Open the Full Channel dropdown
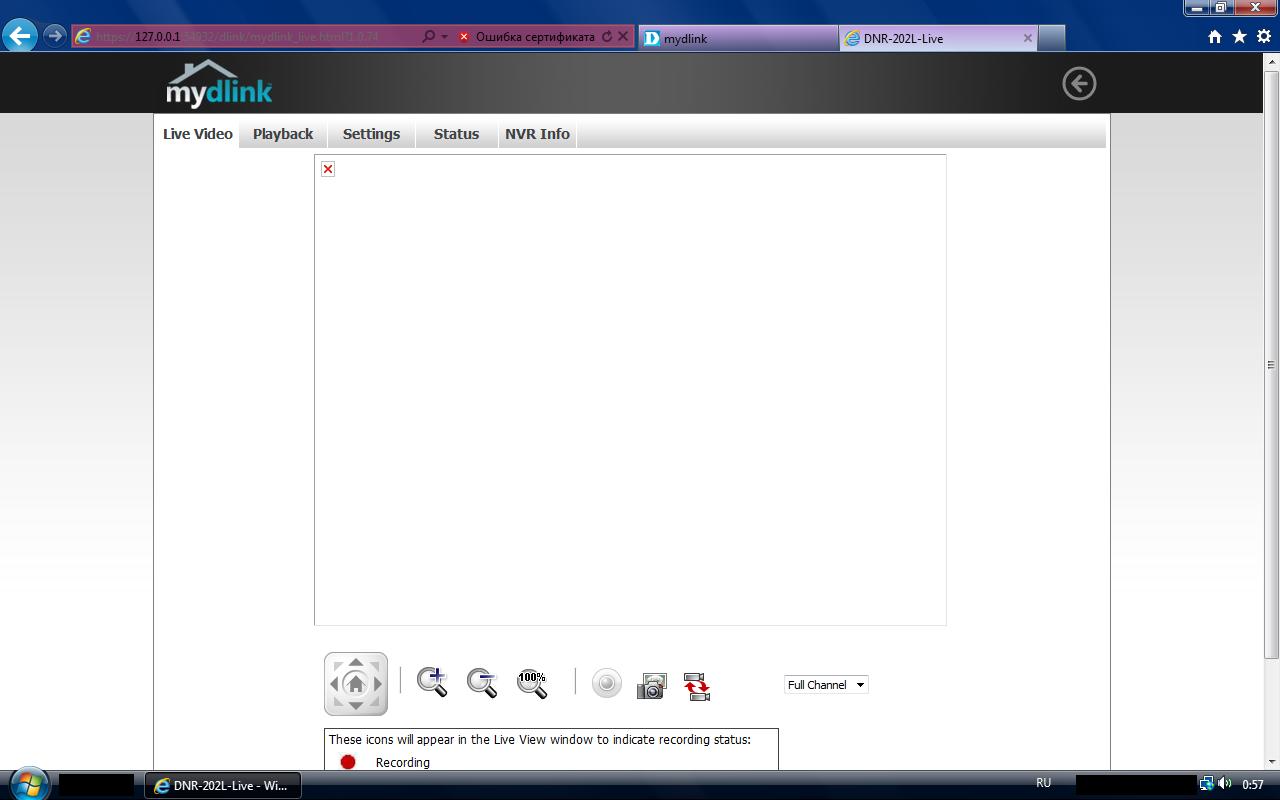 point(826,685)
